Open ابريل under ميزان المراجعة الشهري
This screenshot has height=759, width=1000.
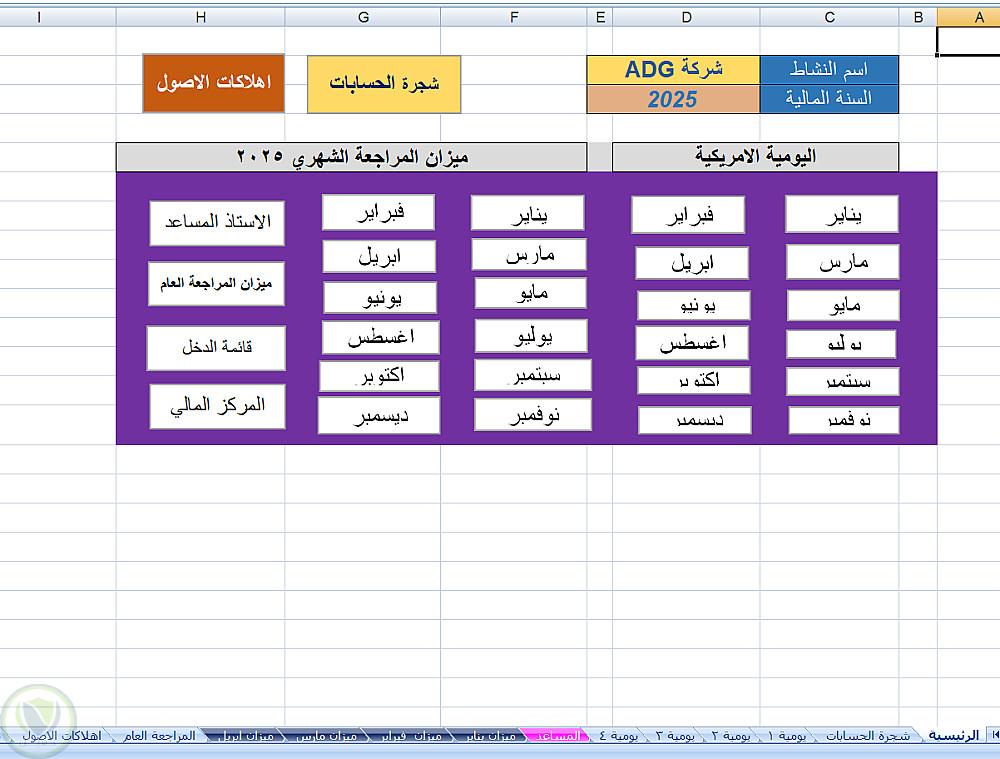(x=379, y=256)
